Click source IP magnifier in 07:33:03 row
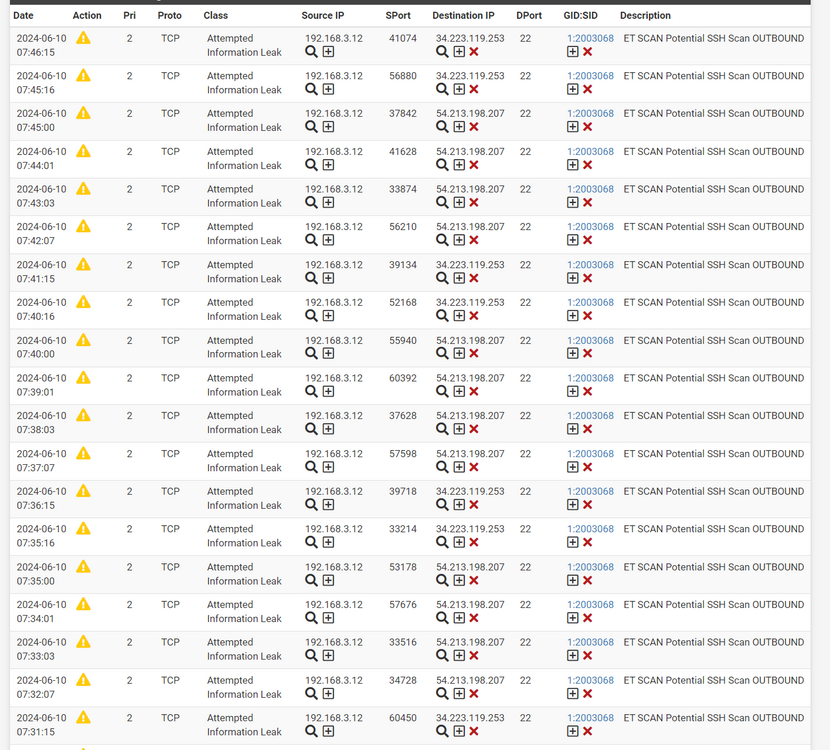The height and width of the screenshot is (750, 830). tap(311, 656)
